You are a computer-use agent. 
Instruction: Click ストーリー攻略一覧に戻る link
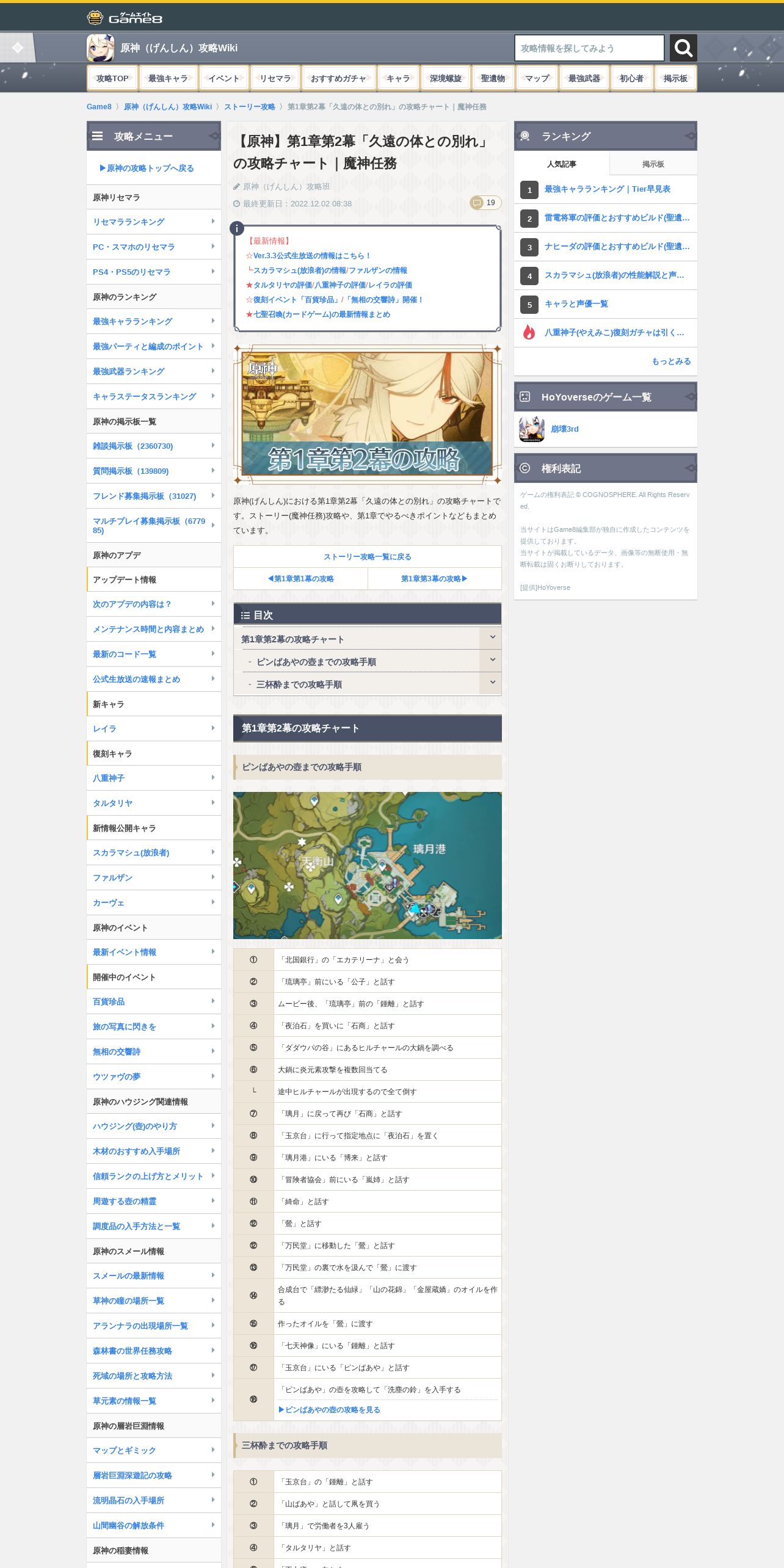pos(368,556)
